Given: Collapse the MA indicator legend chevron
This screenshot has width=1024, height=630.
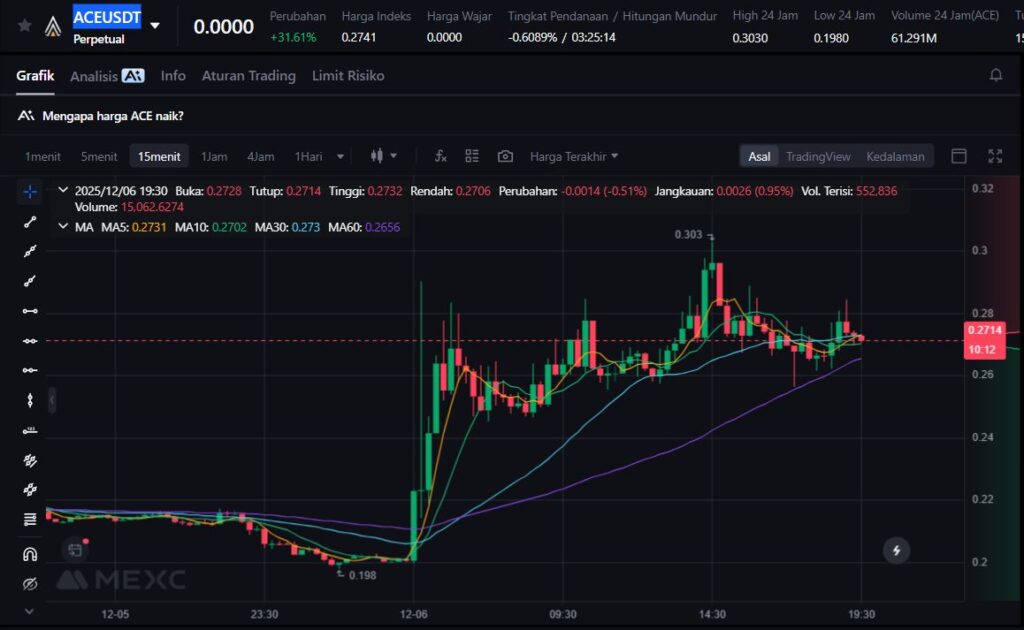Looking at the screenshot, I should tap(63, 227).
